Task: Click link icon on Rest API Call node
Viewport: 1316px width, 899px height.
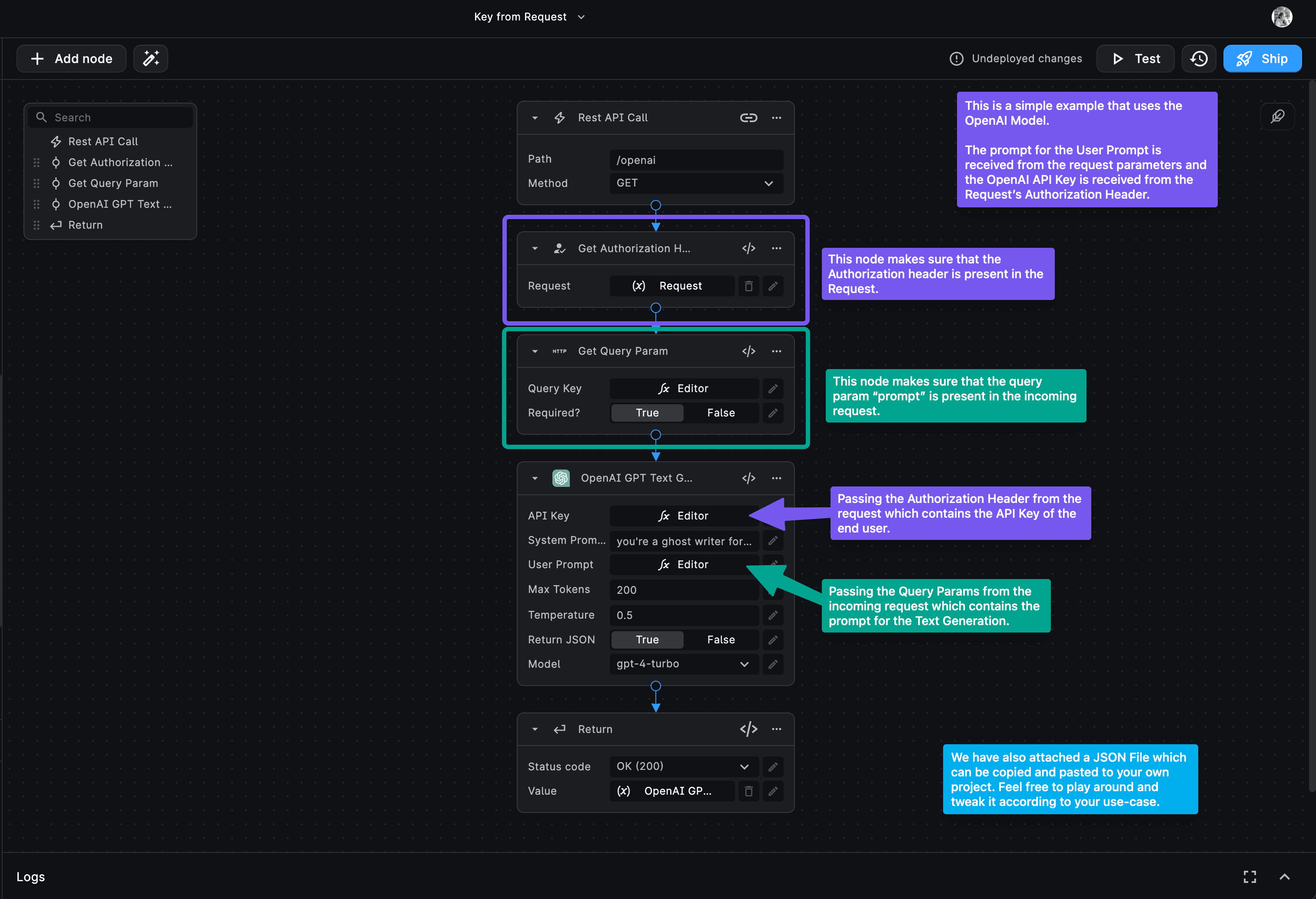Action: click(748, 118)
